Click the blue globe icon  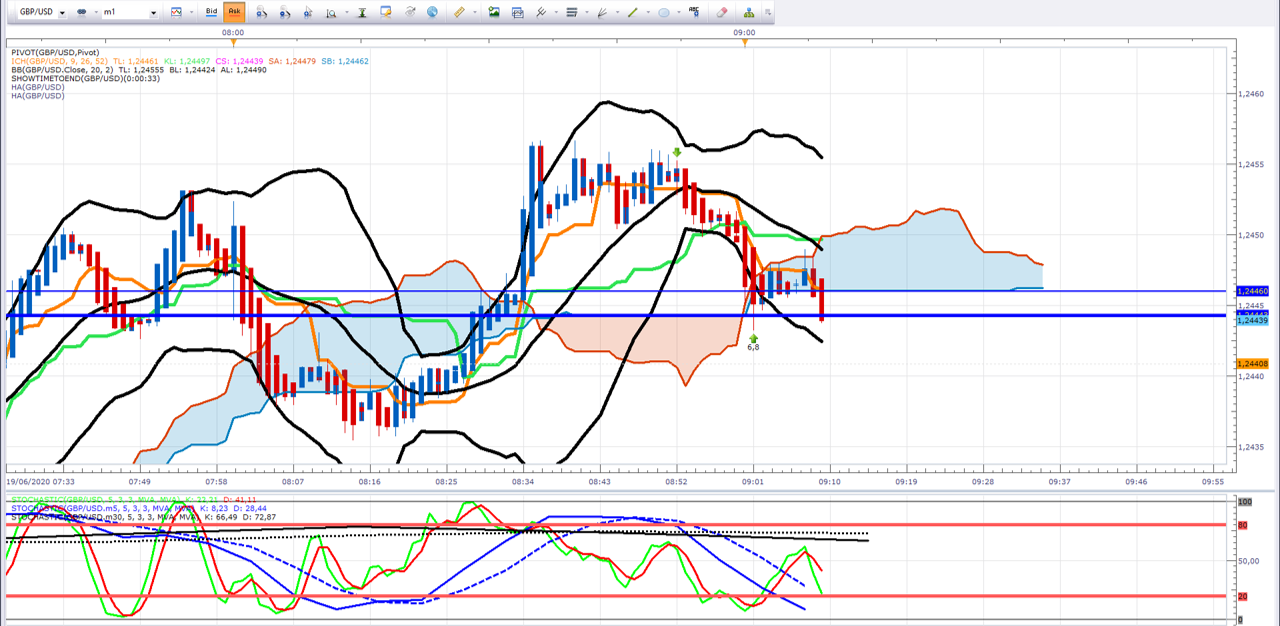(431, 13)
